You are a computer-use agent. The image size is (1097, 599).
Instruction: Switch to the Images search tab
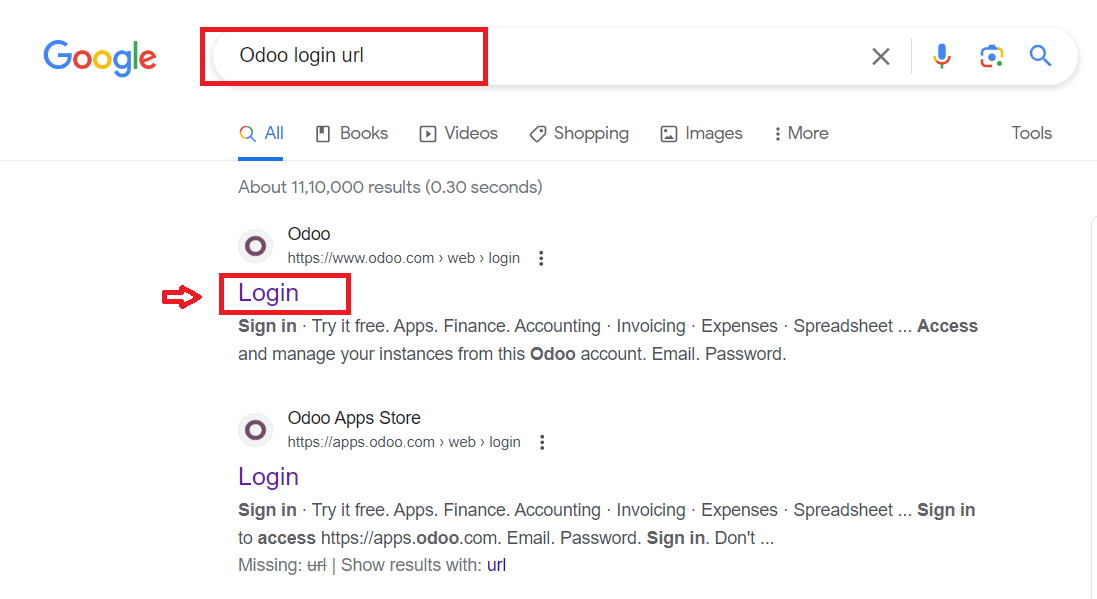coord(701,133)
